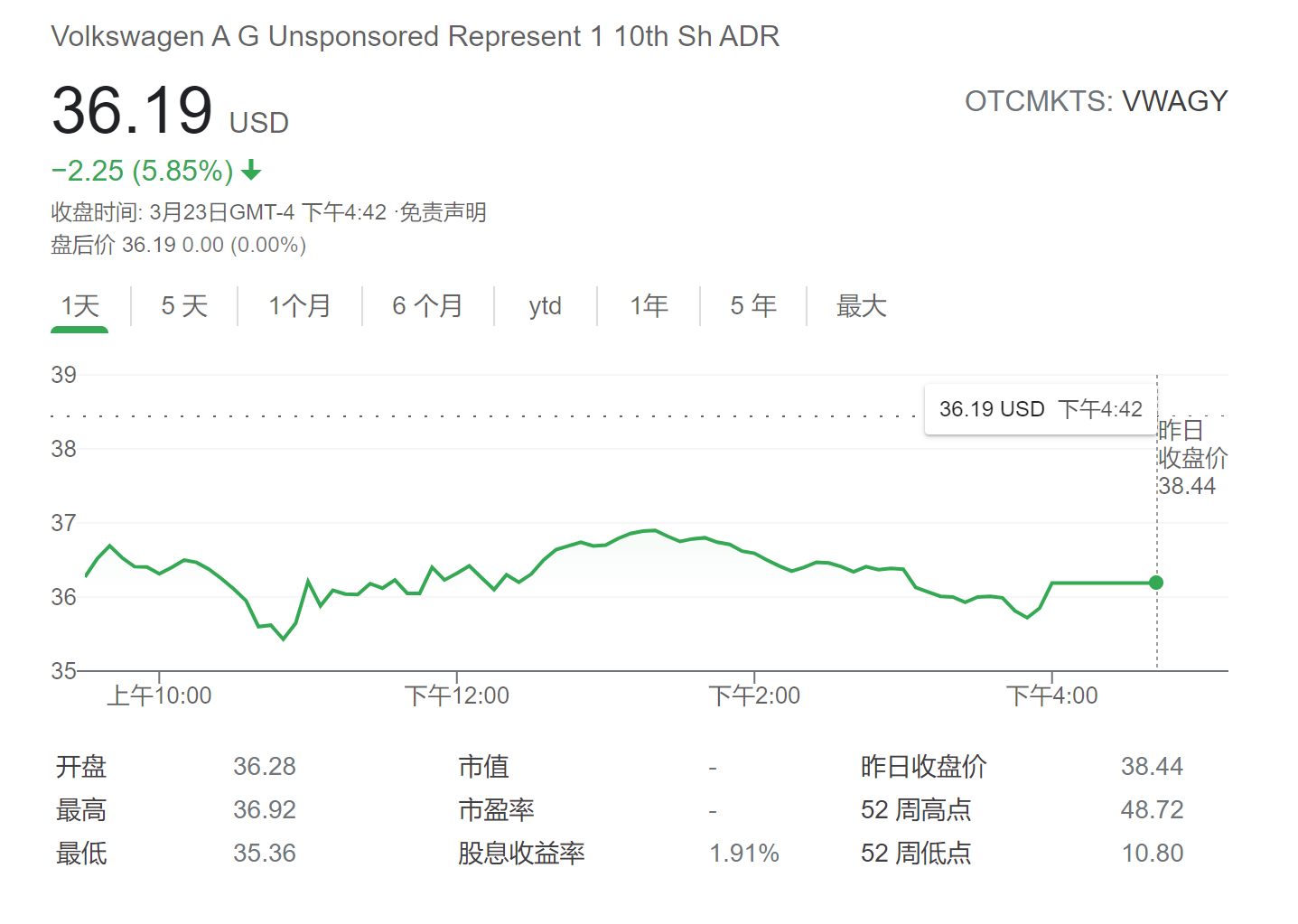This screenshot has width=1298, height=924.
Task: Open the 免责声明 disclaimer link
Action: click(443, 212)
